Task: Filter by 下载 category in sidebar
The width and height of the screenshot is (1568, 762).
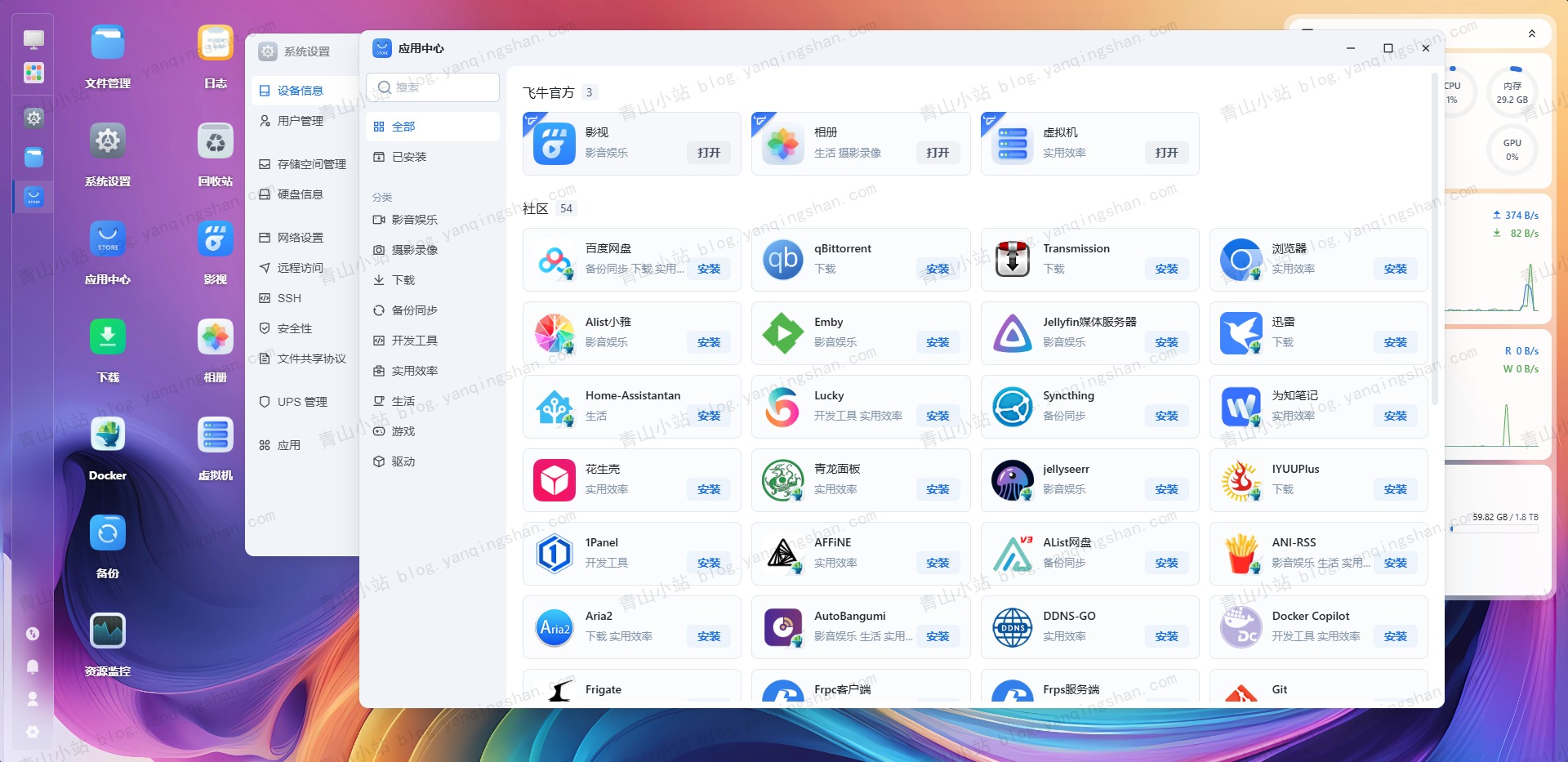Action: (x=433, y=280)
